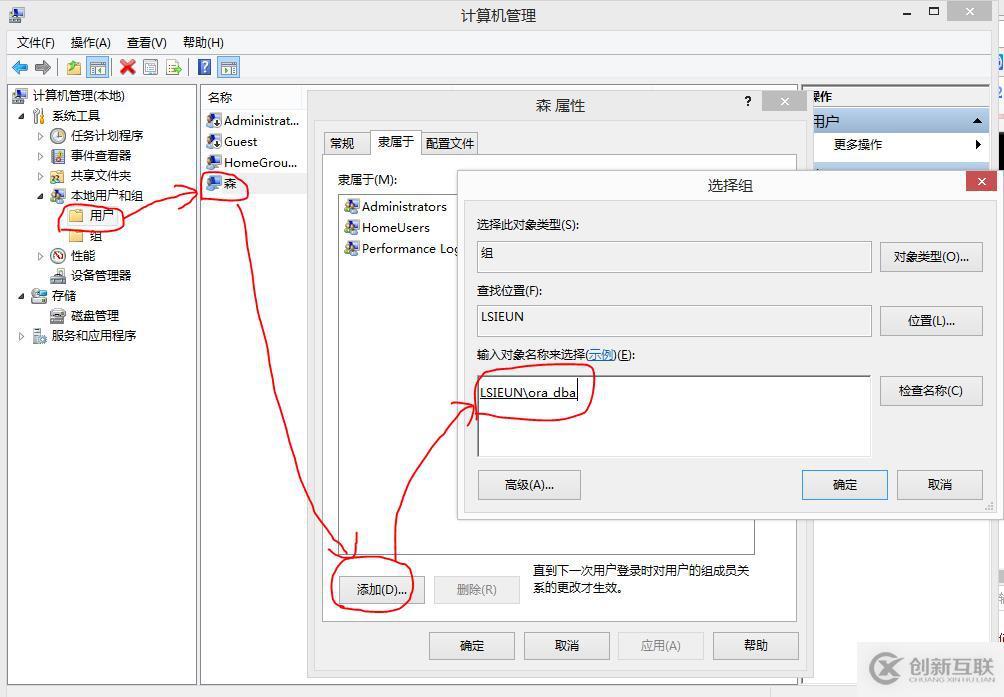
Task: Expand the 服务和应用程序 tree node
Action: [21, 336]
